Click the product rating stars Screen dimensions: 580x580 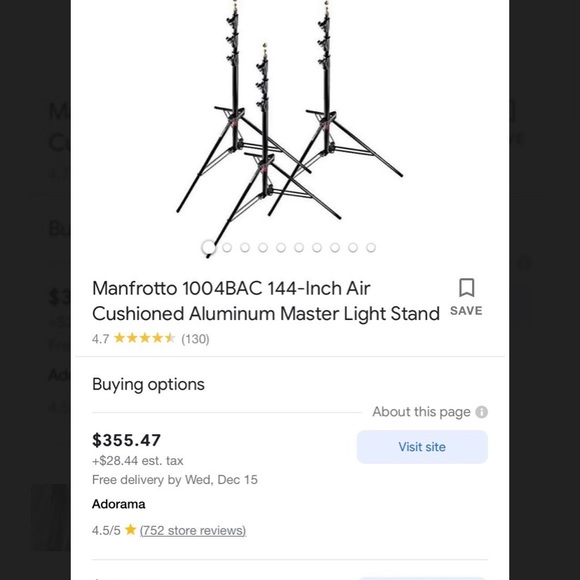[x=145, y=338]
